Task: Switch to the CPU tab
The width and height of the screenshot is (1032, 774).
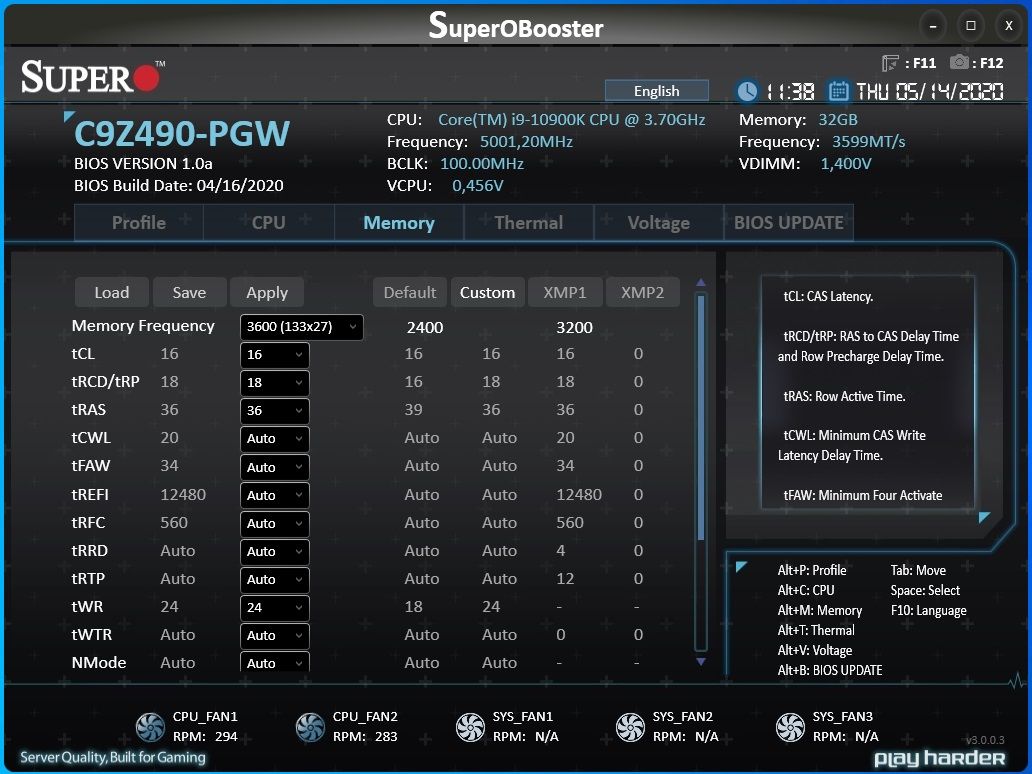Action: (x=269, y=222)
